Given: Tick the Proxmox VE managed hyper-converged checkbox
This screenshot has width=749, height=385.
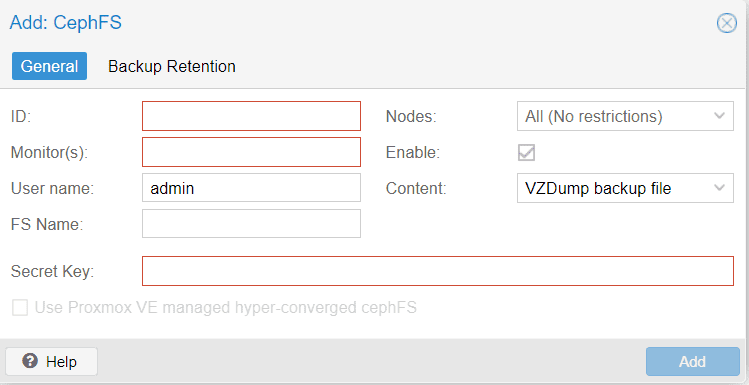Looking at the screenshot, I should [20, 308].
